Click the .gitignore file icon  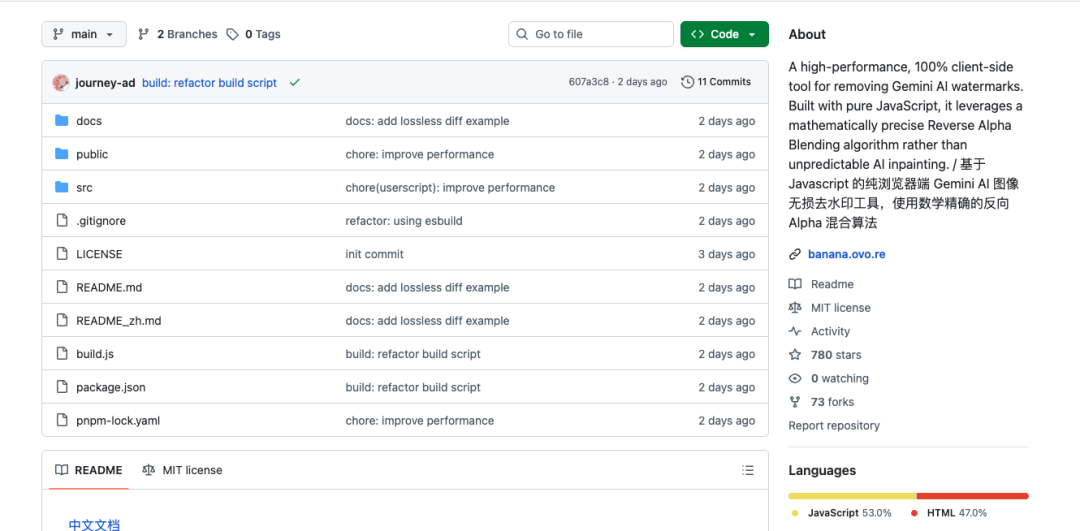pyautogui.click(x=62, y=220)
